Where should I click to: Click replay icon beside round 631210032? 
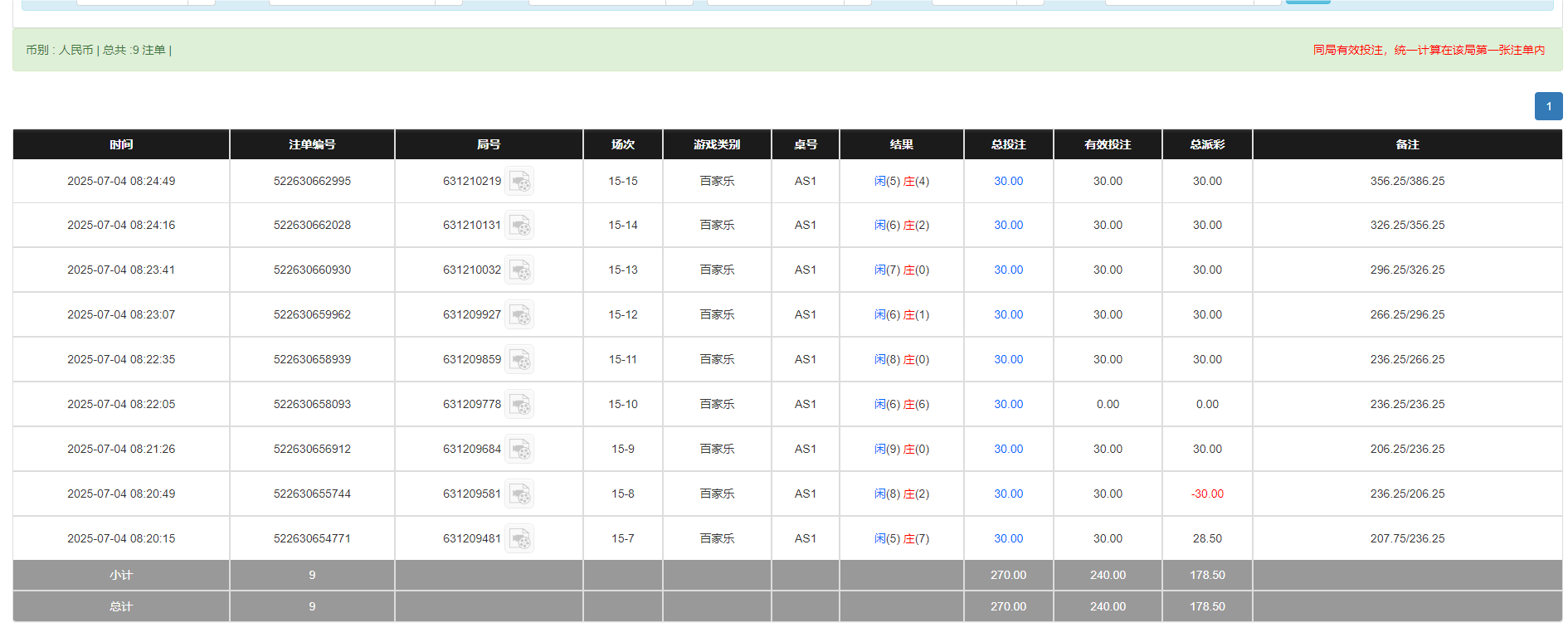pos(519,270)
